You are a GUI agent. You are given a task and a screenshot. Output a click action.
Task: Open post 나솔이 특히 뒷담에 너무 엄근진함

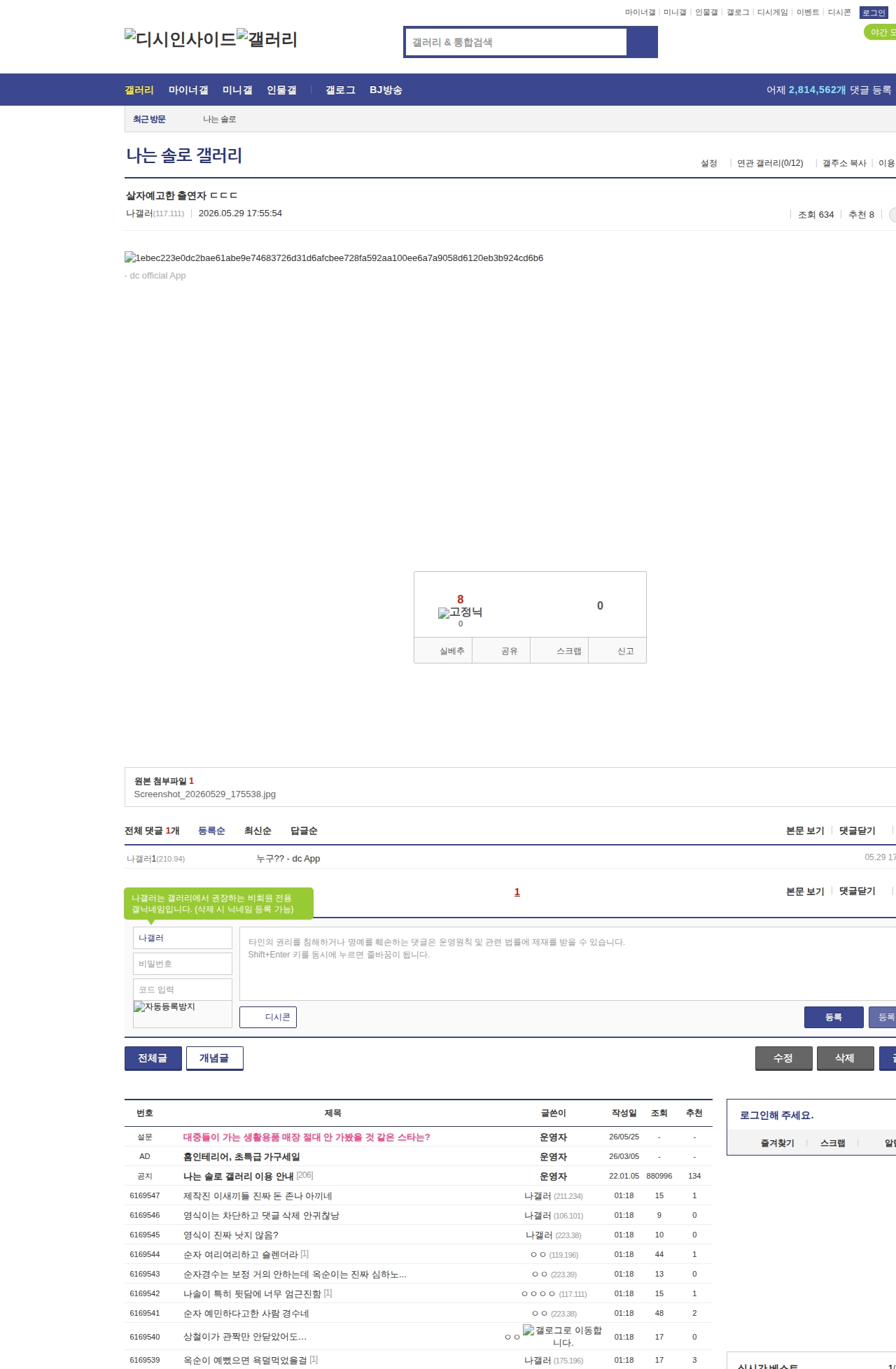[252, 1294]
